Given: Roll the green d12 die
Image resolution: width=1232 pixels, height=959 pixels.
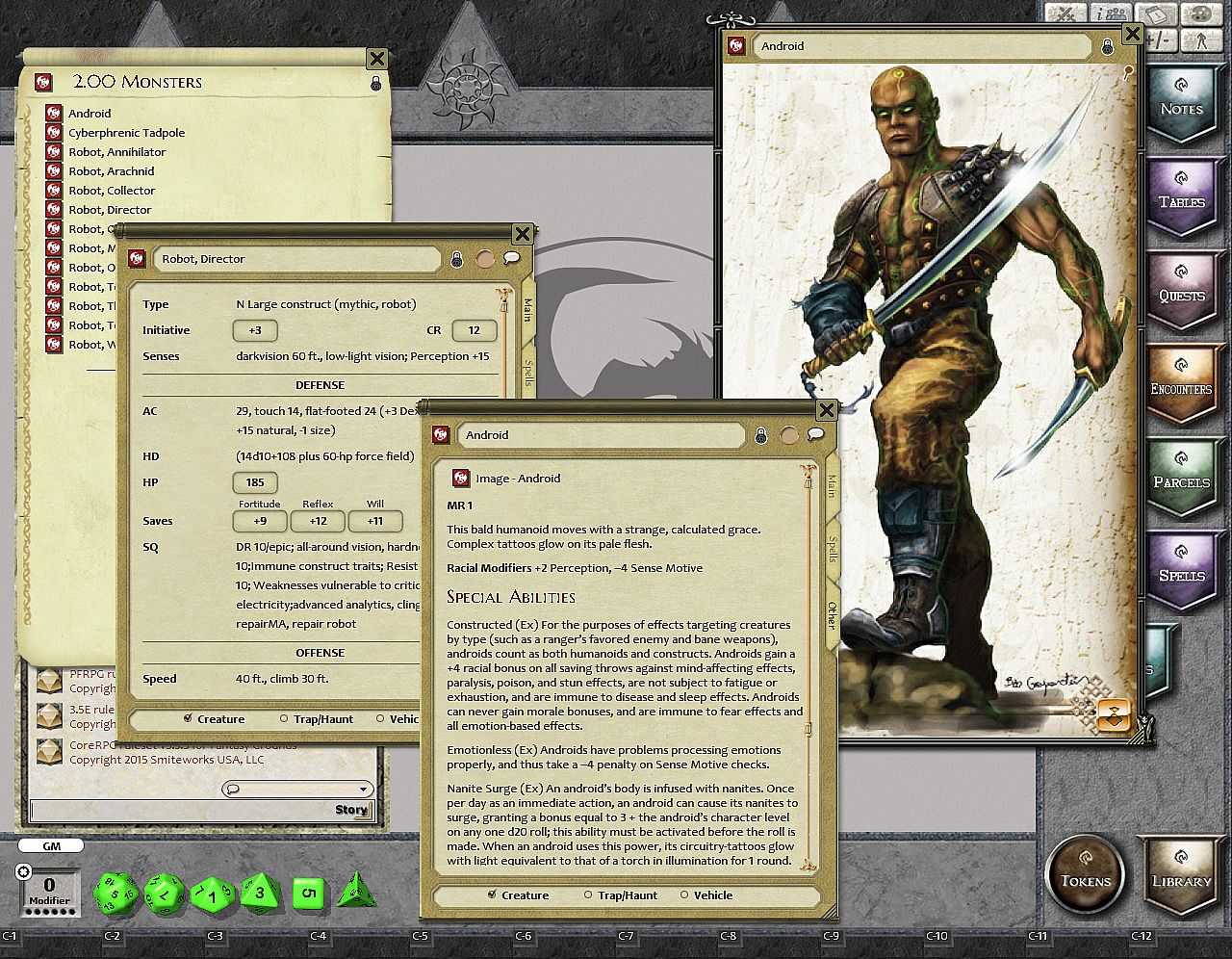Looking at the screenshot, I should (165, 893).
